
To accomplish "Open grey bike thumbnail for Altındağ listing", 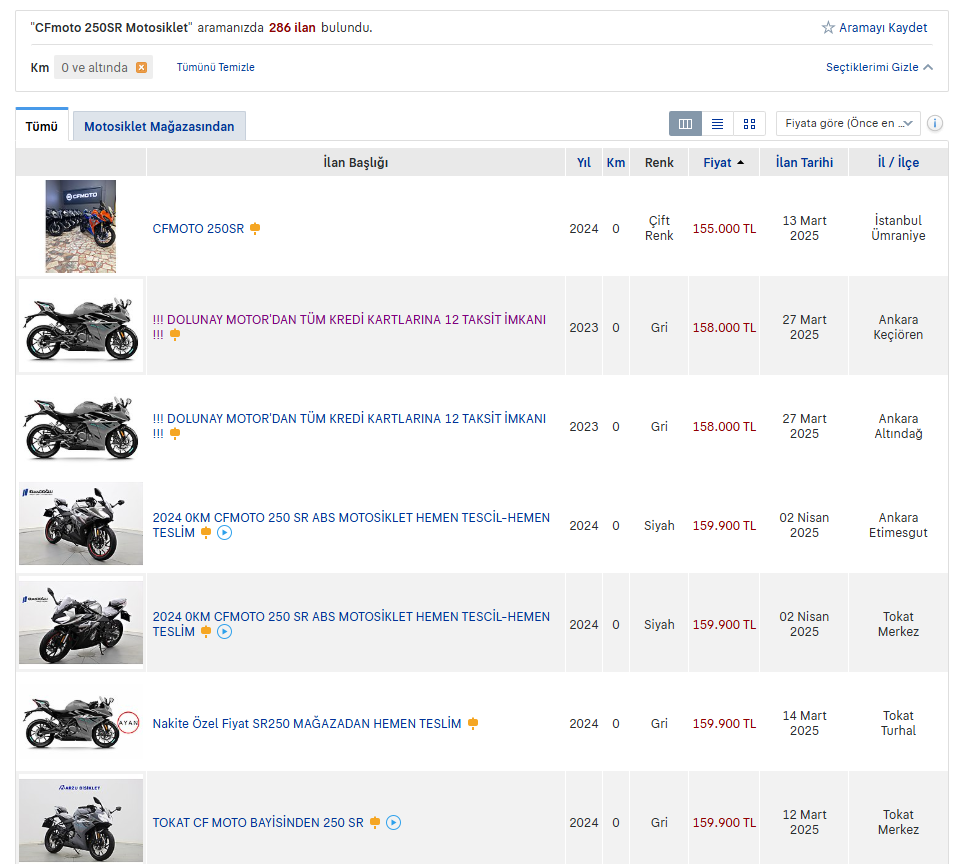I will pyautogui.click(x=80, y=425).
